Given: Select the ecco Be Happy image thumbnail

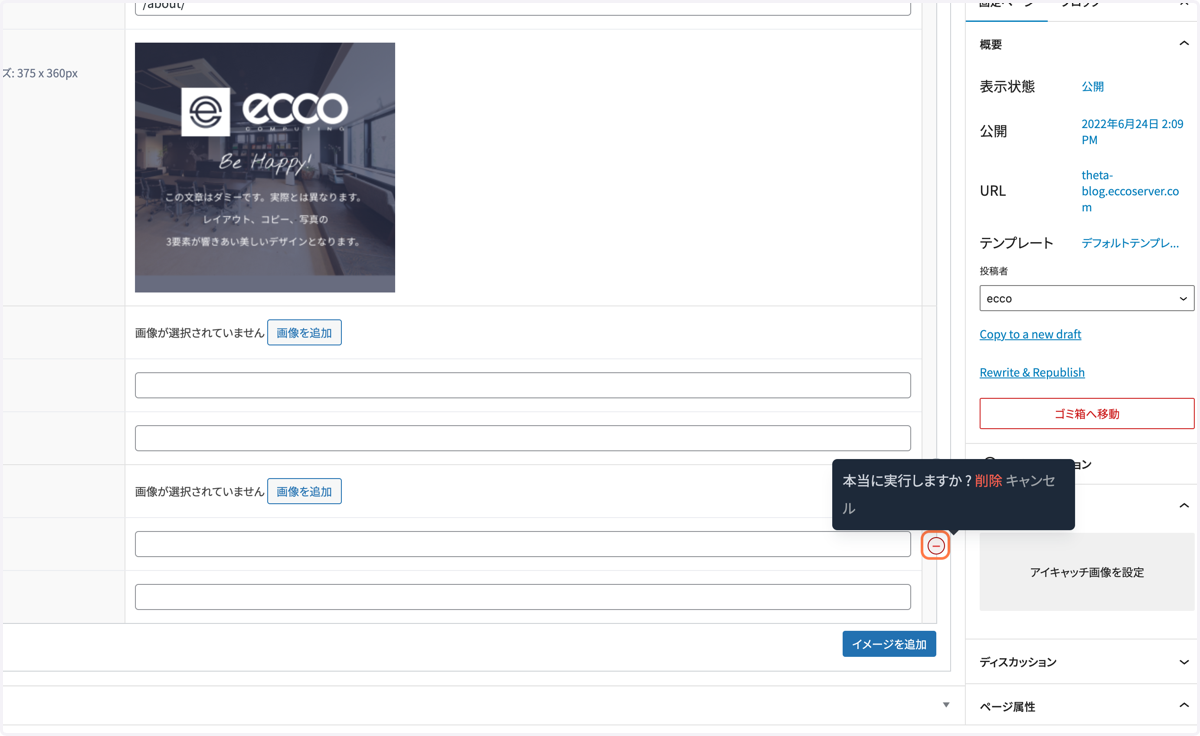Looking at the screenshot, I should pyautogui.click(x=265, y=167).
